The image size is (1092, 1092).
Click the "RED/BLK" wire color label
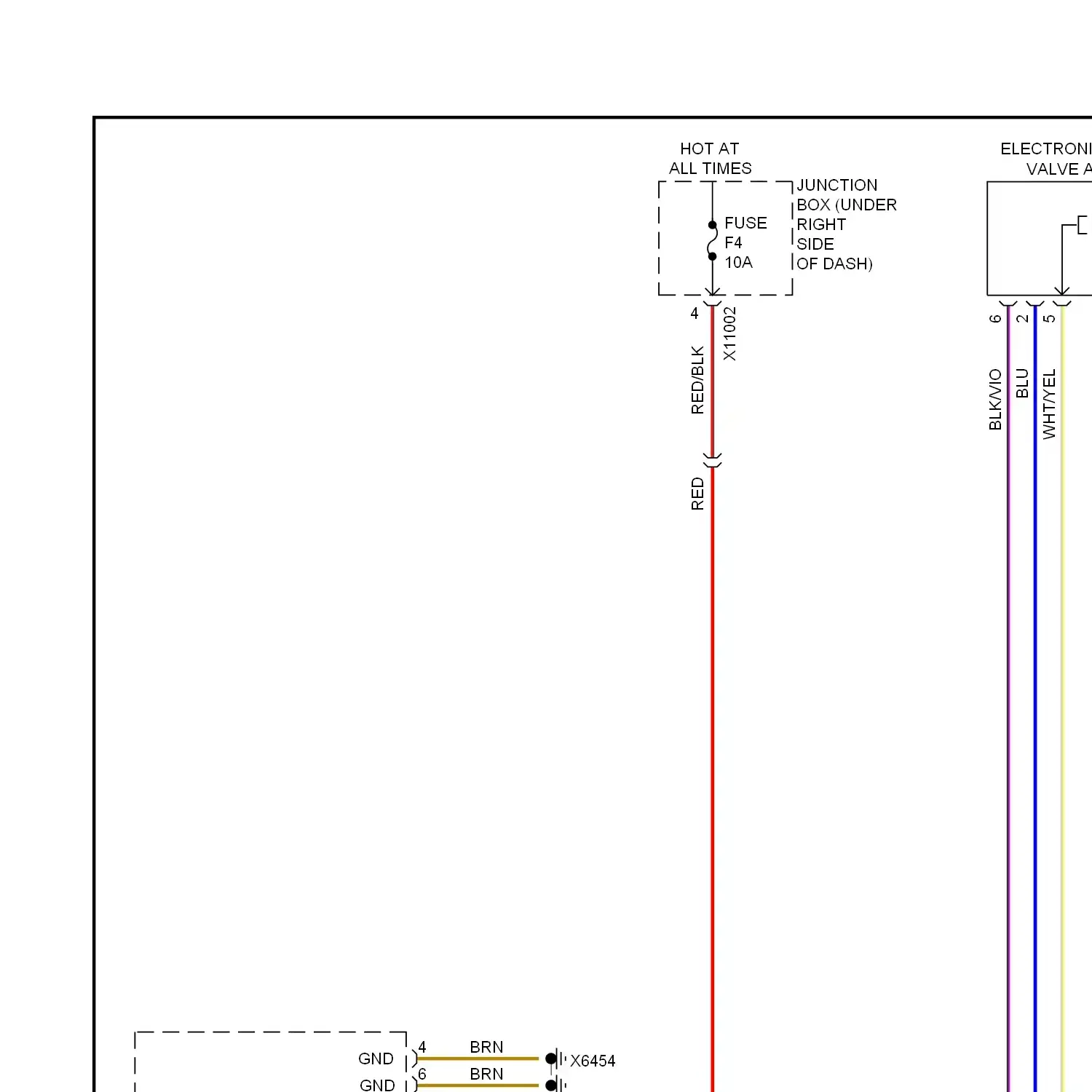(x=697, y=380)
